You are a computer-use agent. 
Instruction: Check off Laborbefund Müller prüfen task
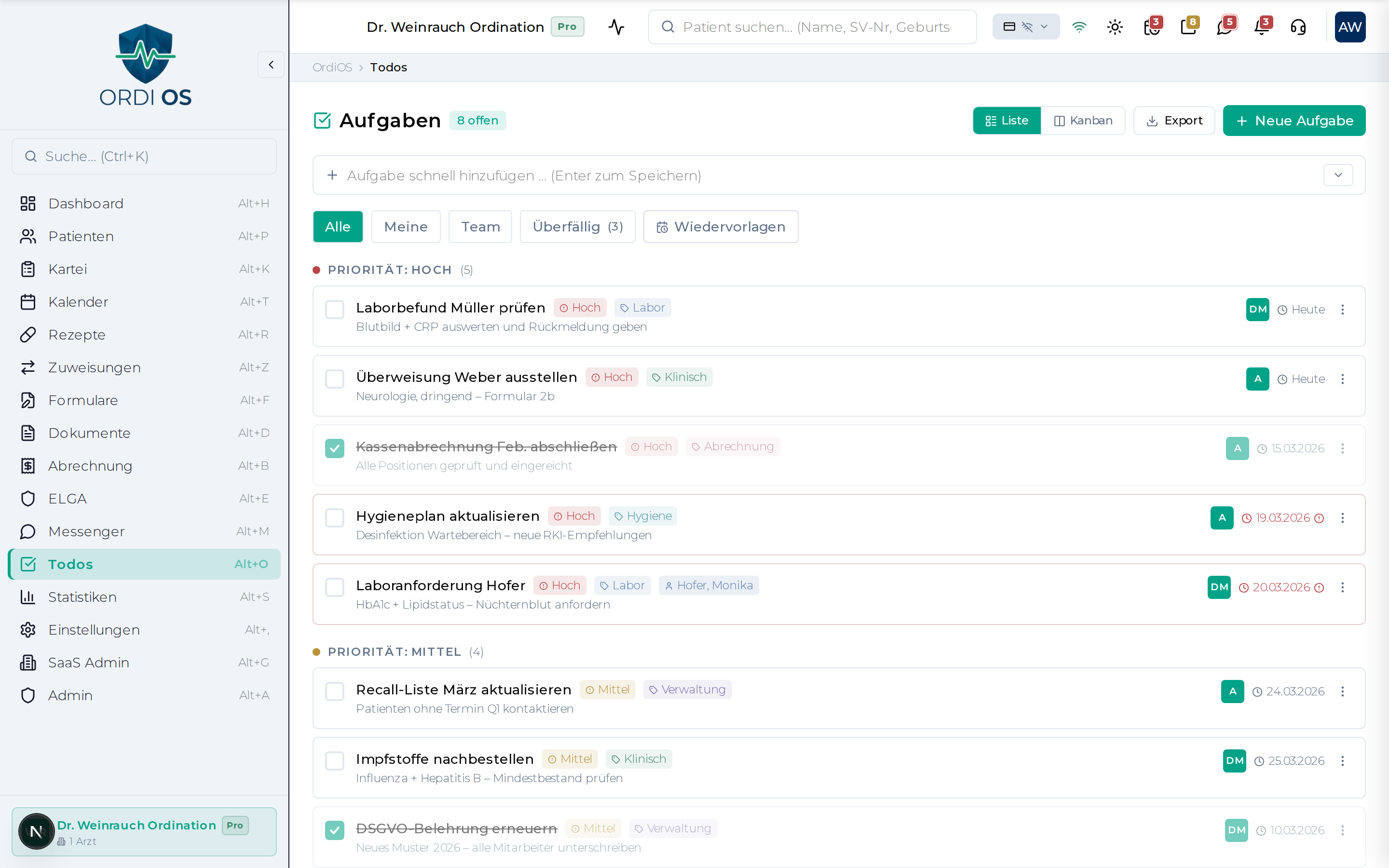335,310
